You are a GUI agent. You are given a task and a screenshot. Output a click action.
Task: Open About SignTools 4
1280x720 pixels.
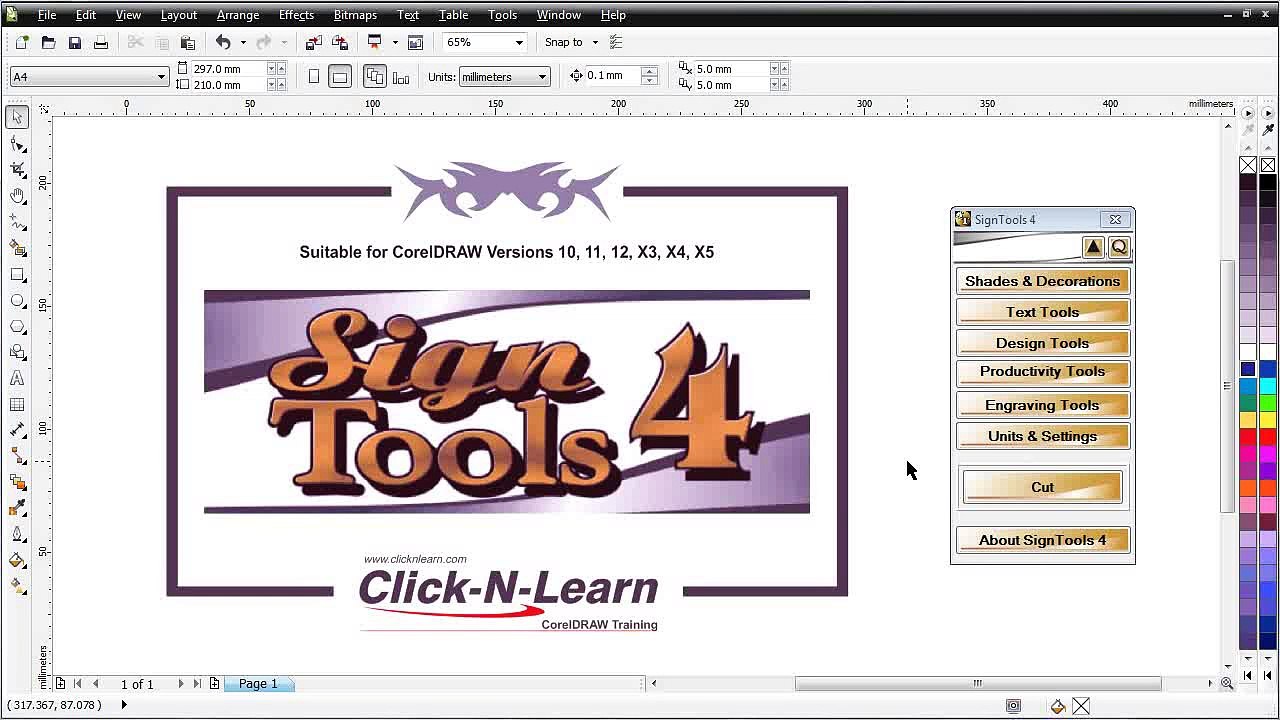pyautogui.click(x=1042, y=540)
